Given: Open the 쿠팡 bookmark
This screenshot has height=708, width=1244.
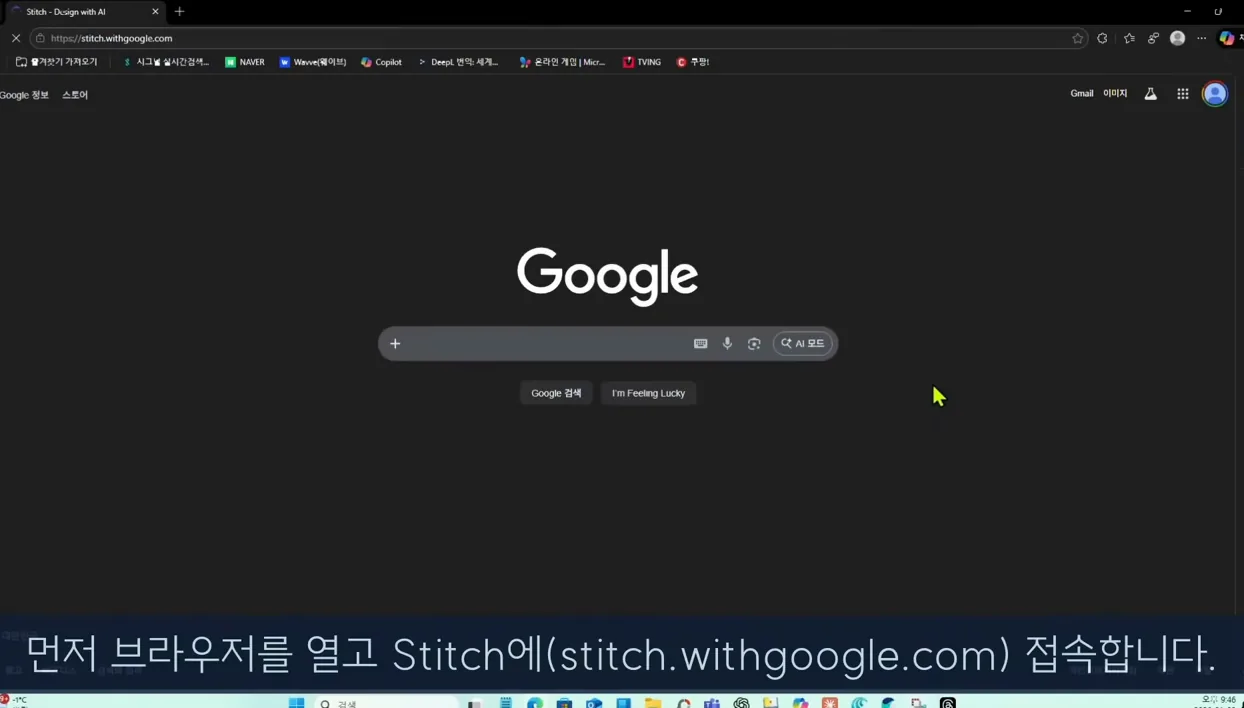Looking at the screenshot, I should (x=693, y=62).
